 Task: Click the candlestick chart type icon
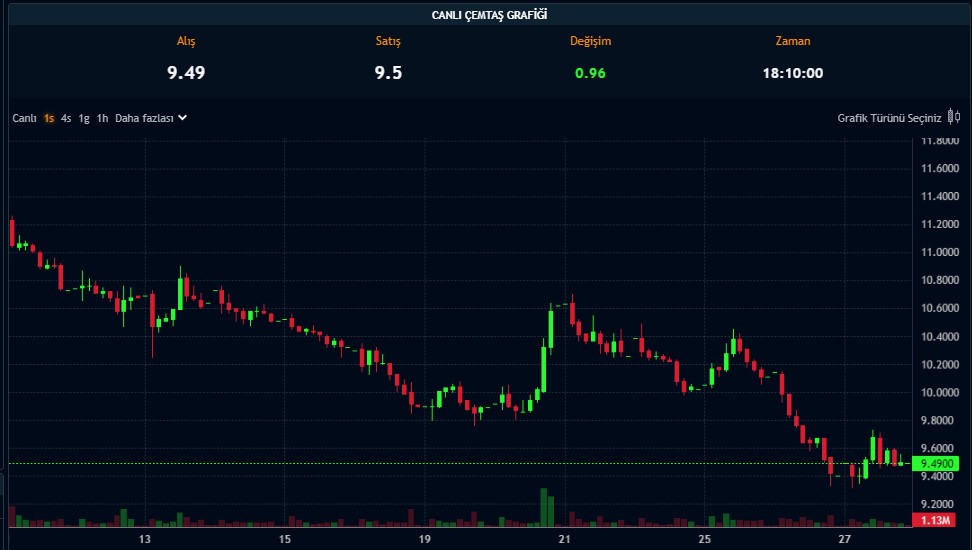953,118
